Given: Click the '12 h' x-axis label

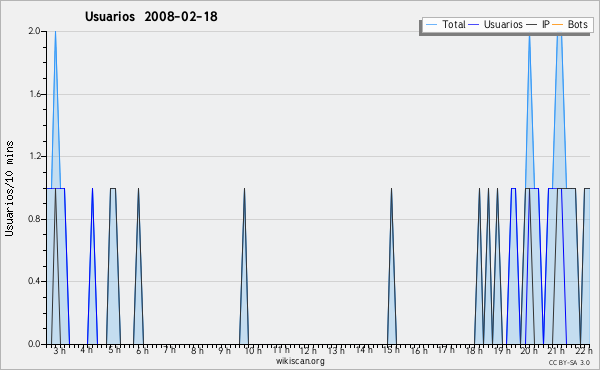Looking at the screenshot, I should (x=308, y=351).
